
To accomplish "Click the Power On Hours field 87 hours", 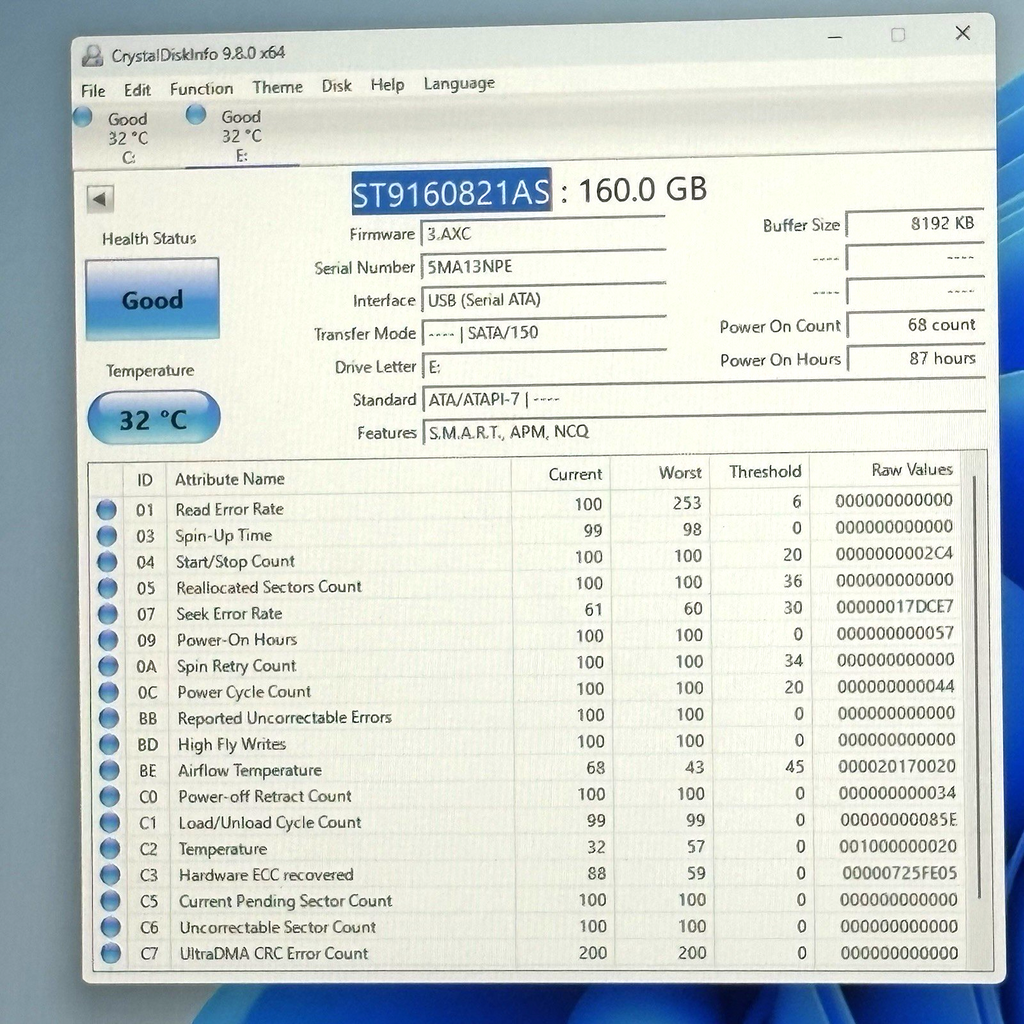I will (x=916, y=358).
